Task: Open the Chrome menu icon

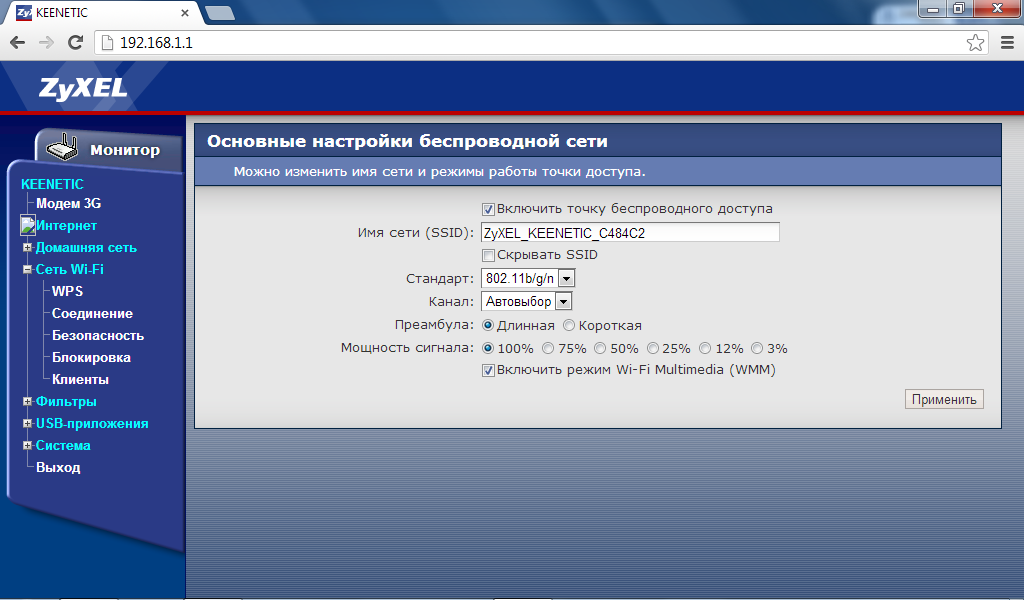Action: [x=1007, y=43]
